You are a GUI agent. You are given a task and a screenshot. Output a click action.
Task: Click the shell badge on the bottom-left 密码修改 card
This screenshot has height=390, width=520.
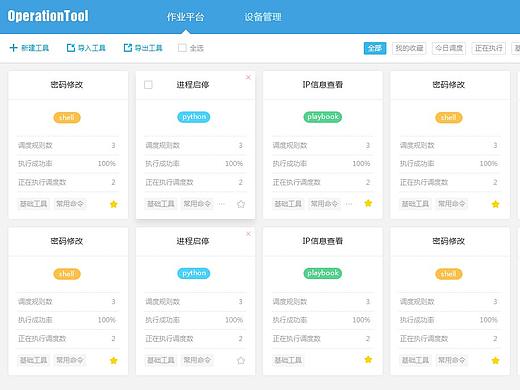click(67, 274)
